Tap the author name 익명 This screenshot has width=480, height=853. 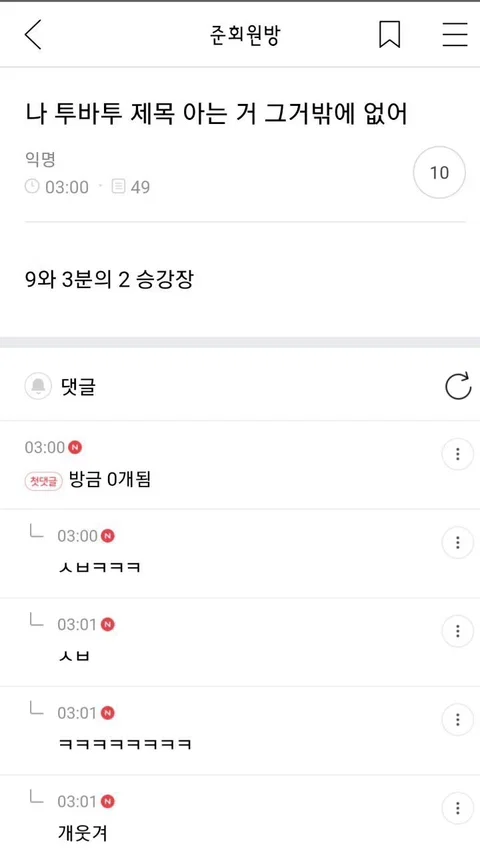pyautogui.click(x=41, y=159)
